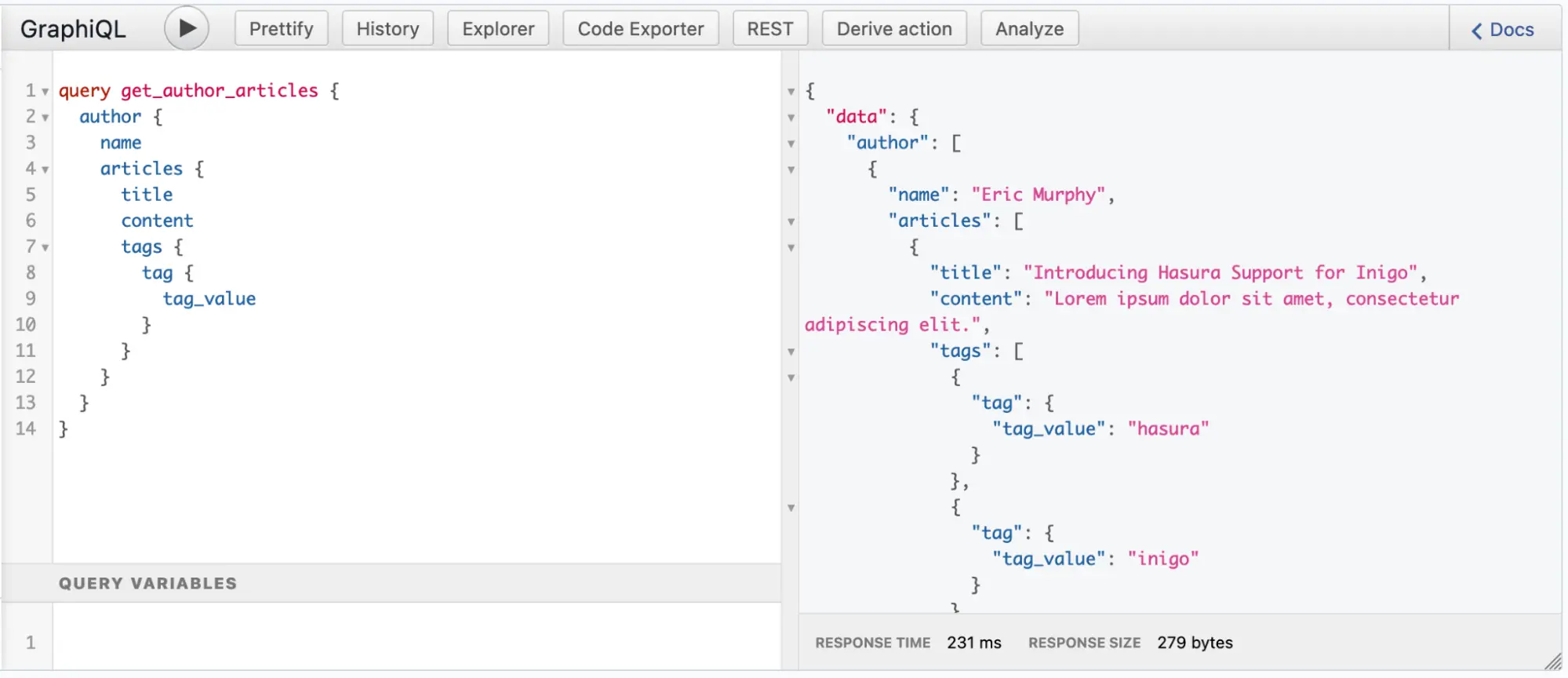Screen dimensions: 1568x678
Task: Click the name field on line 3
Action: point(121,143)
